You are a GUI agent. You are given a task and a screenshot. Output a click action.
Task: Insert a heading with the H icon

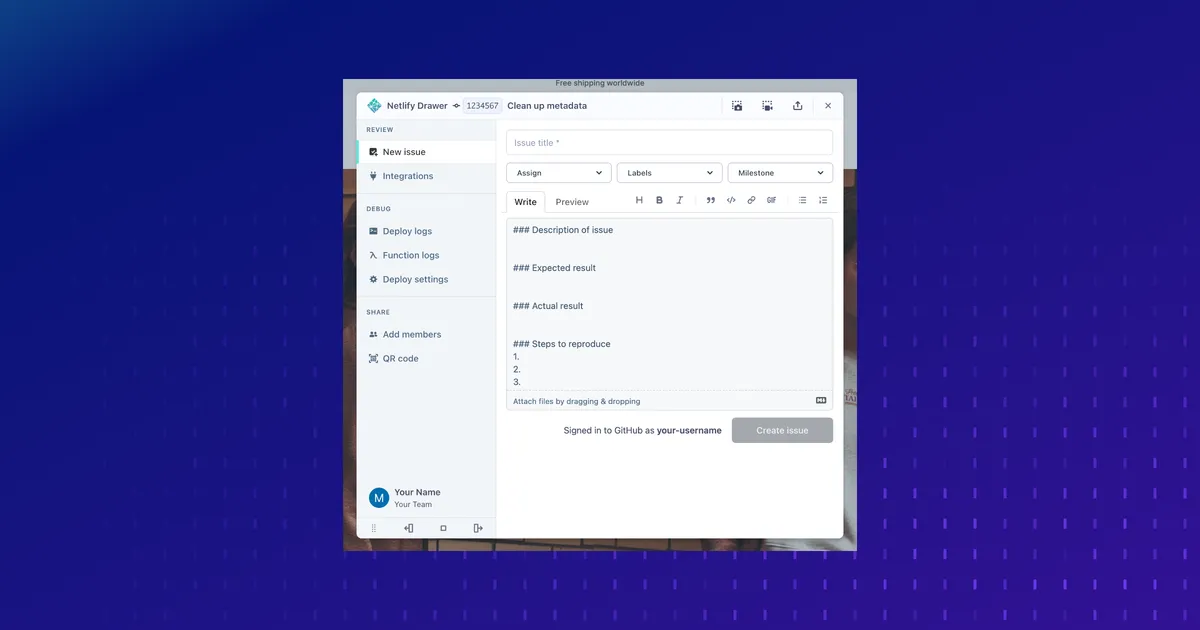[639, 200]
